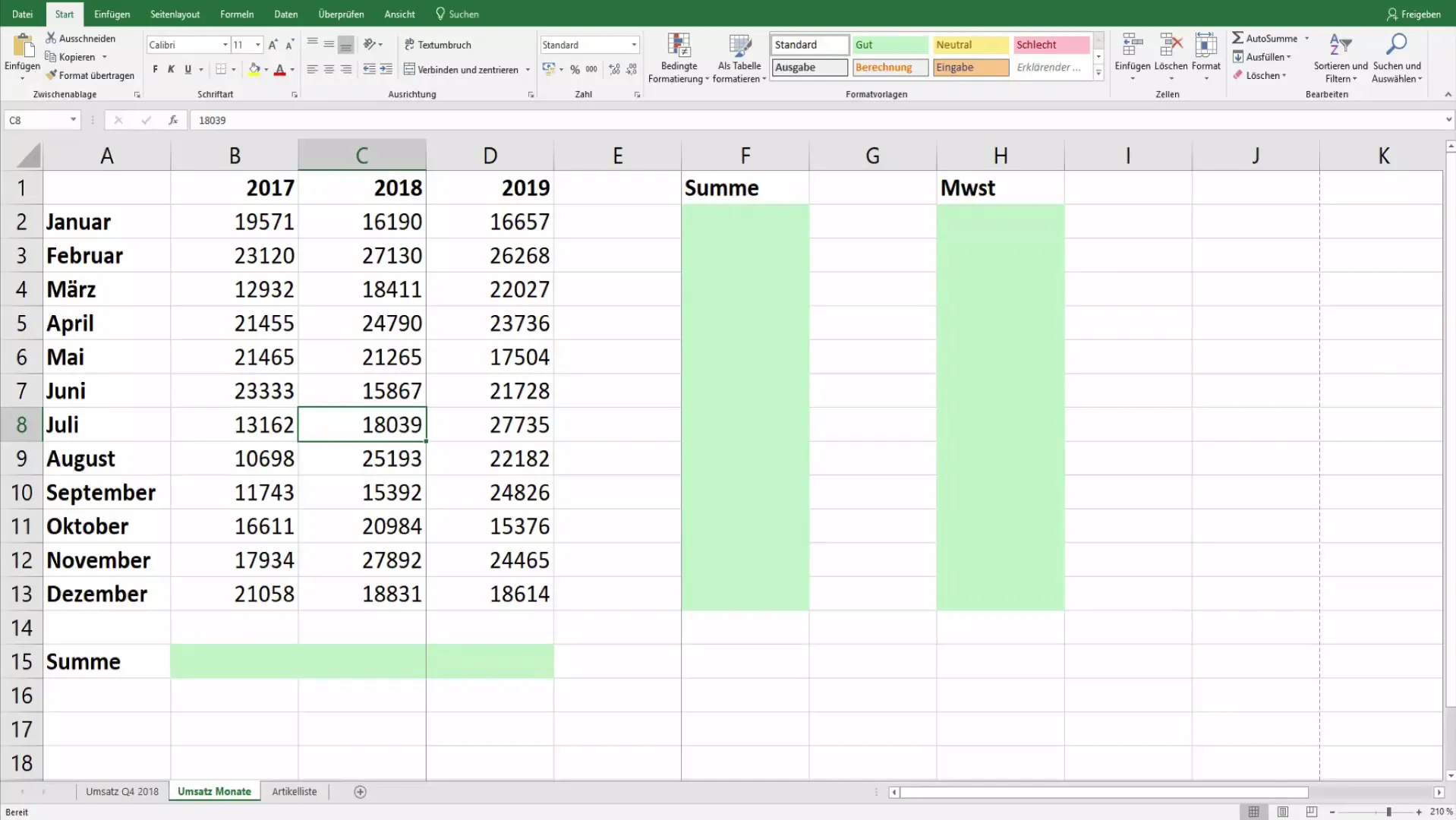Open the font size 11 dropdown
This screenshot has width=1456, height=820.
pos(258,45)
